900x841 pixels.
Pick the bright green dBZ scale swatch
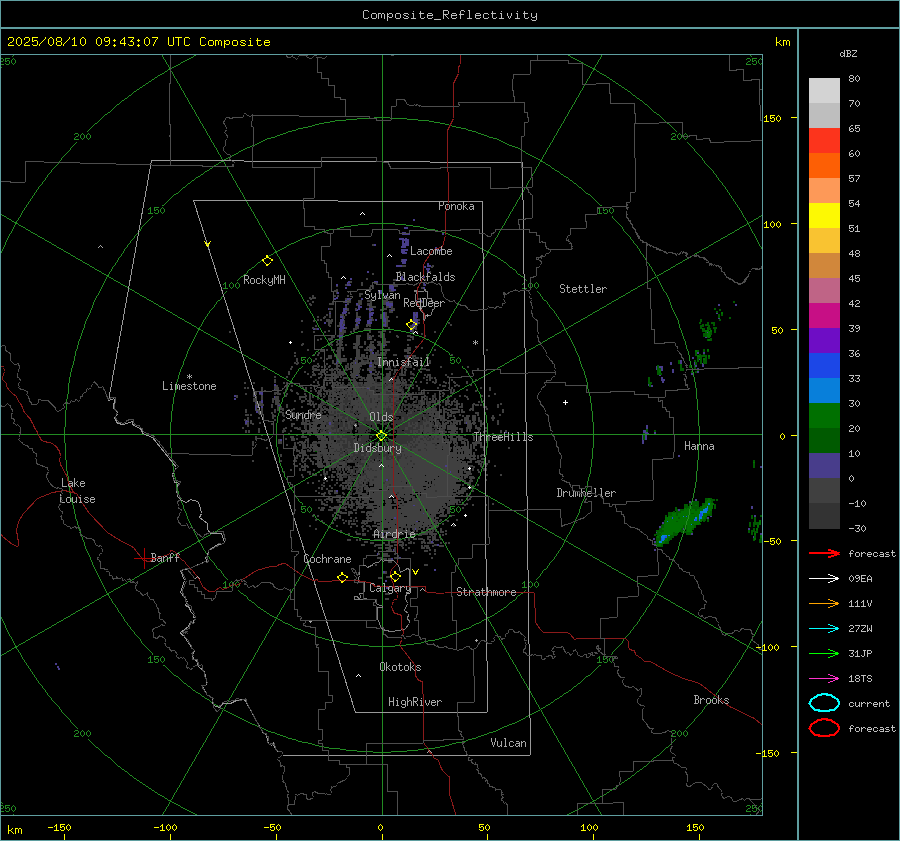tap(824, 416)
